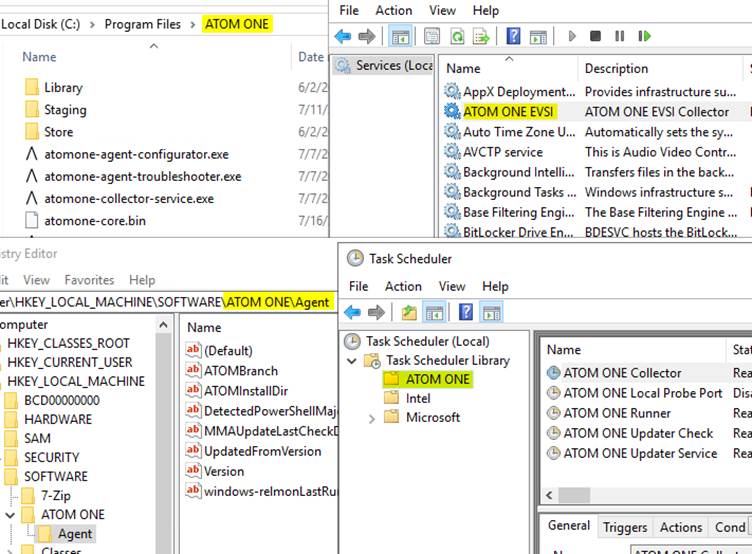752x554 pixels.
Task: Switch to General tab in Task Scheduler
Action: coord(569,526)
